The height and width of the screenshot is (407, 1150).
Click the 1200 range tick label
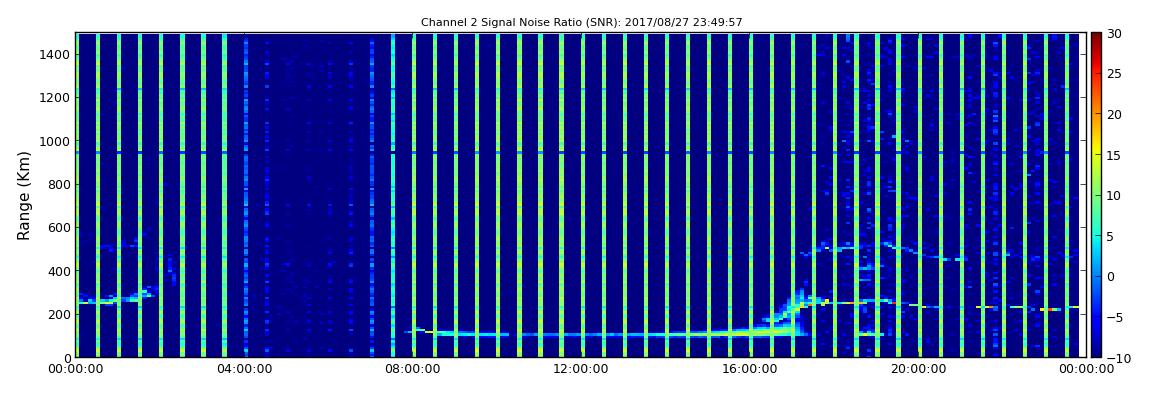(55, 98)
